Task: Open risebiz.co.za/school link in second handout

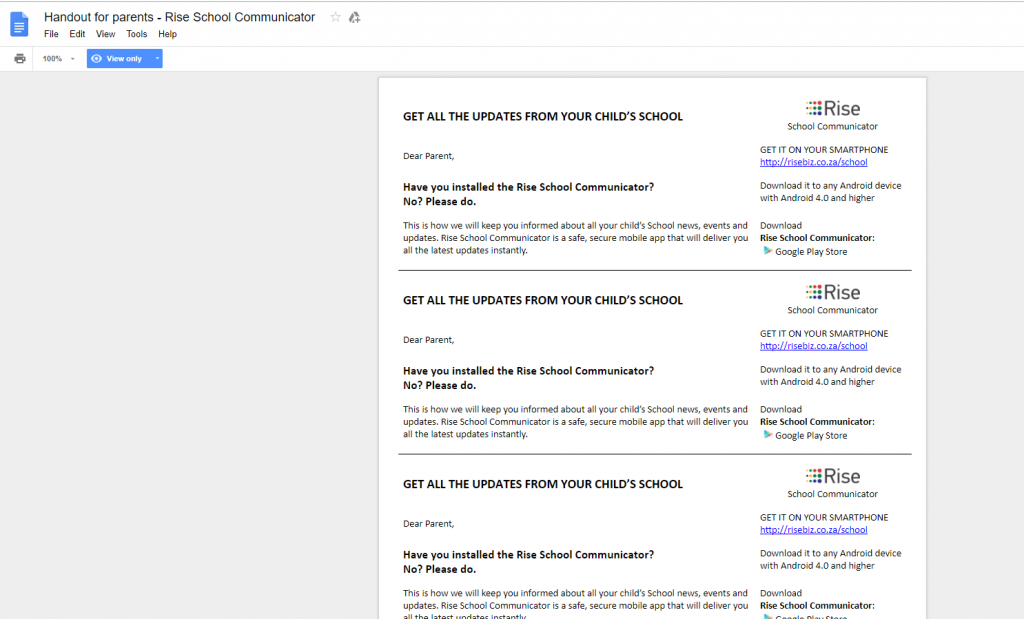Action: click(x=814, y=346)
